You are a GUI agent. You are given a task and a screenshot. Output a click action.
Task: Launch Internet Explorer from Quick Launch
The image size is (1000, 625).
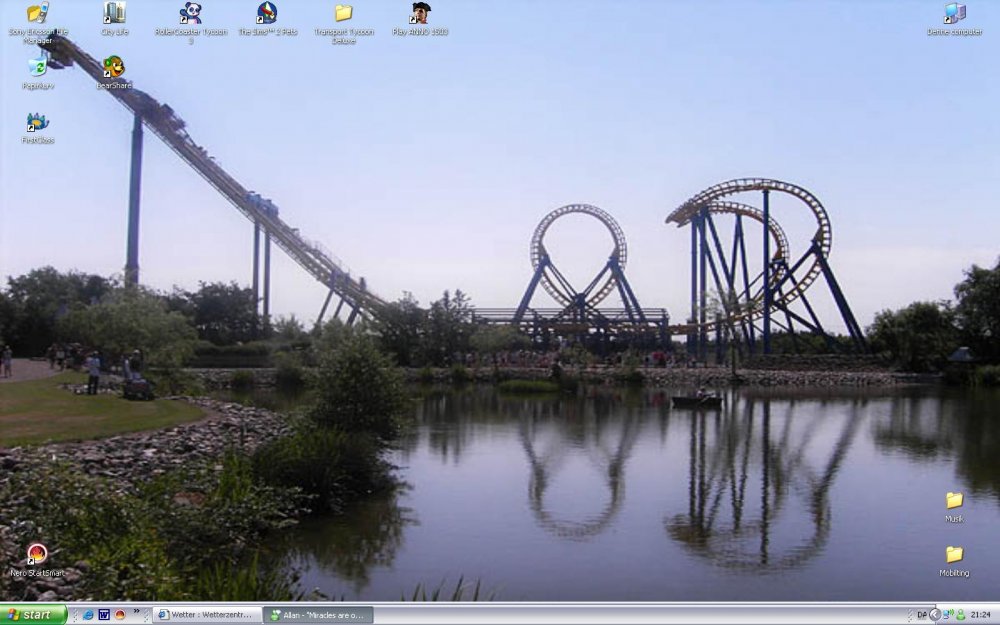[88, 615]
